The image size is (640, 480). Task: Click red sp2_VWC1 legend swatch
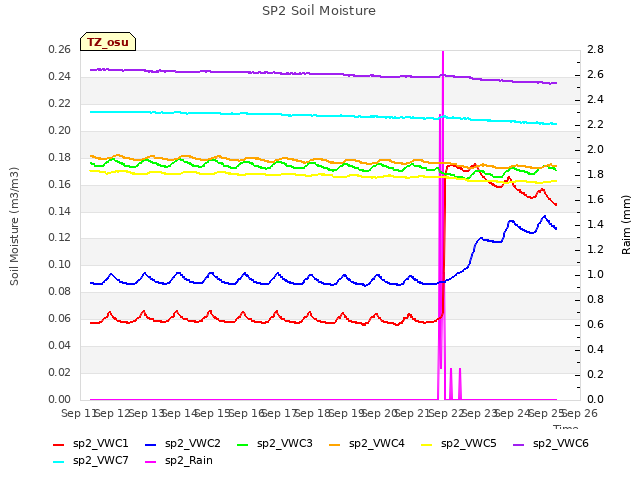(59, 444)
